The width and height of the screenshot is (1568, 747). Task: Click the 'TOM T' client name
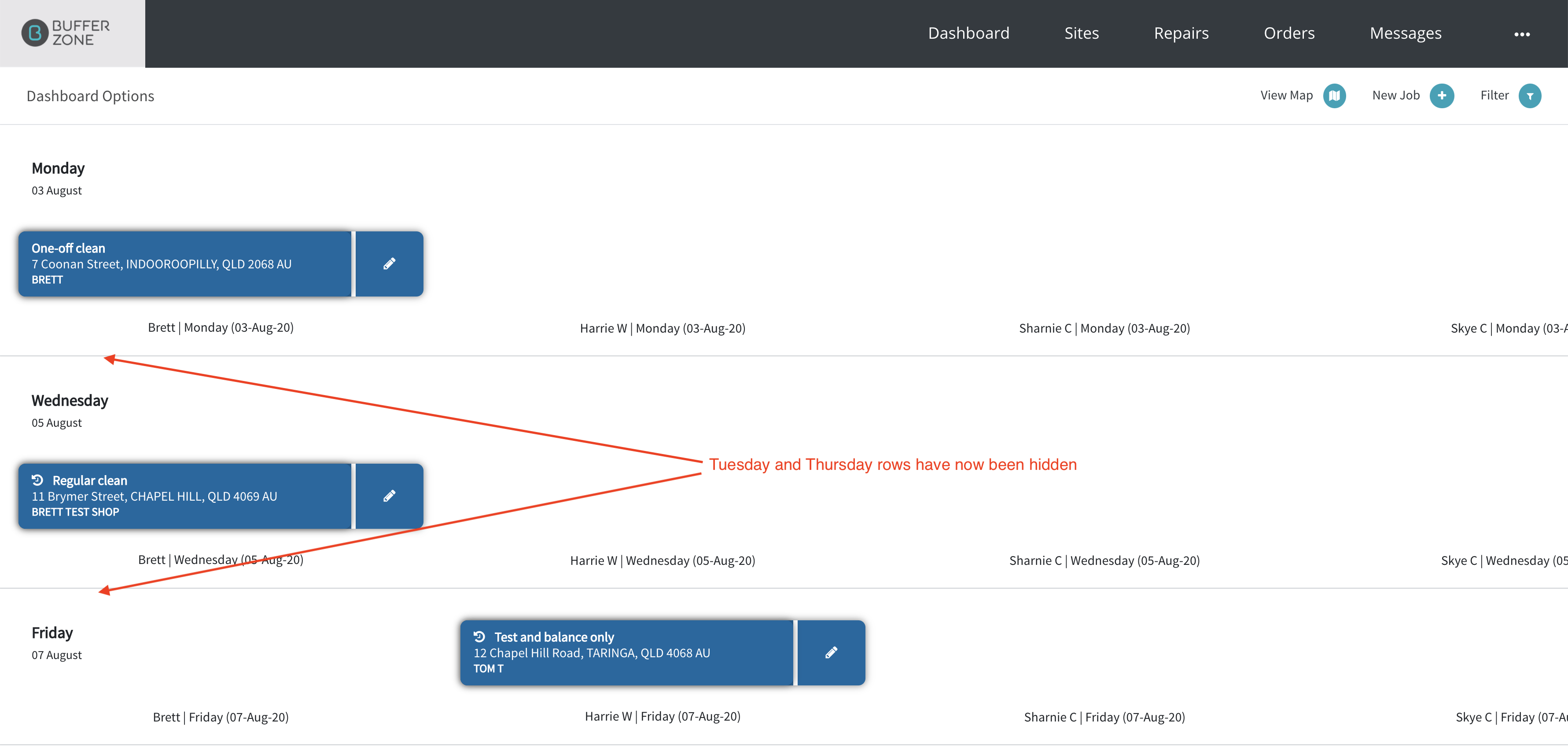pos(488,669)
